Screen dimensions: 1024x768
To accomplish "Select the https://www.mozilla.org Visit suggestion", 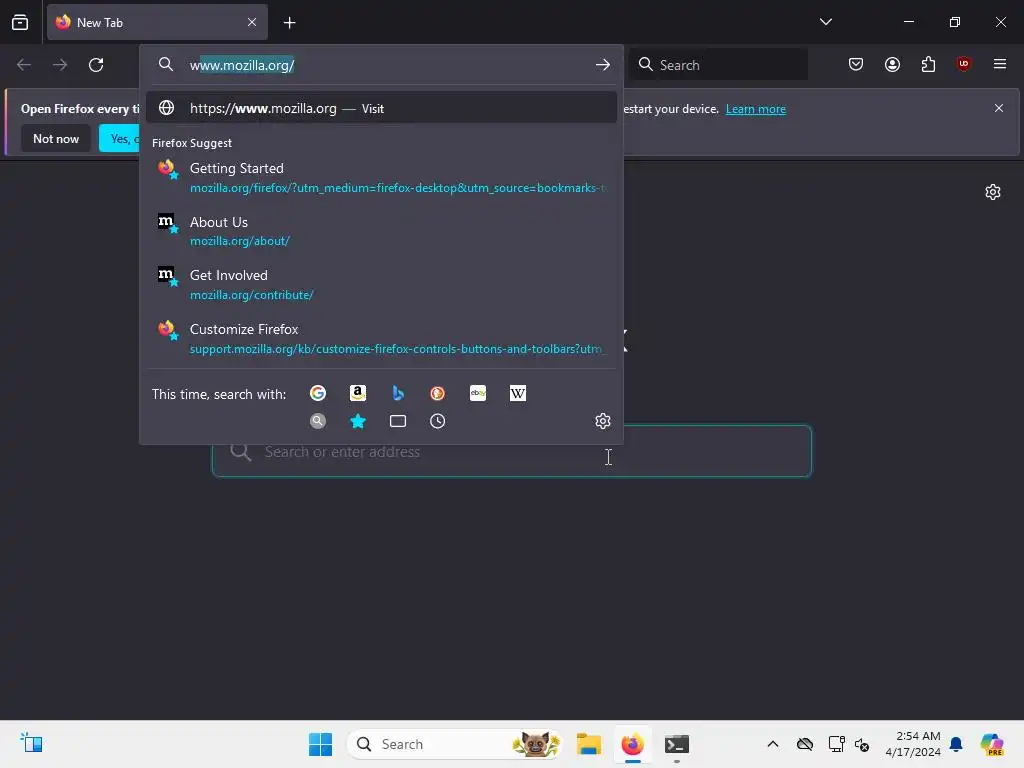I will point(381,108).
